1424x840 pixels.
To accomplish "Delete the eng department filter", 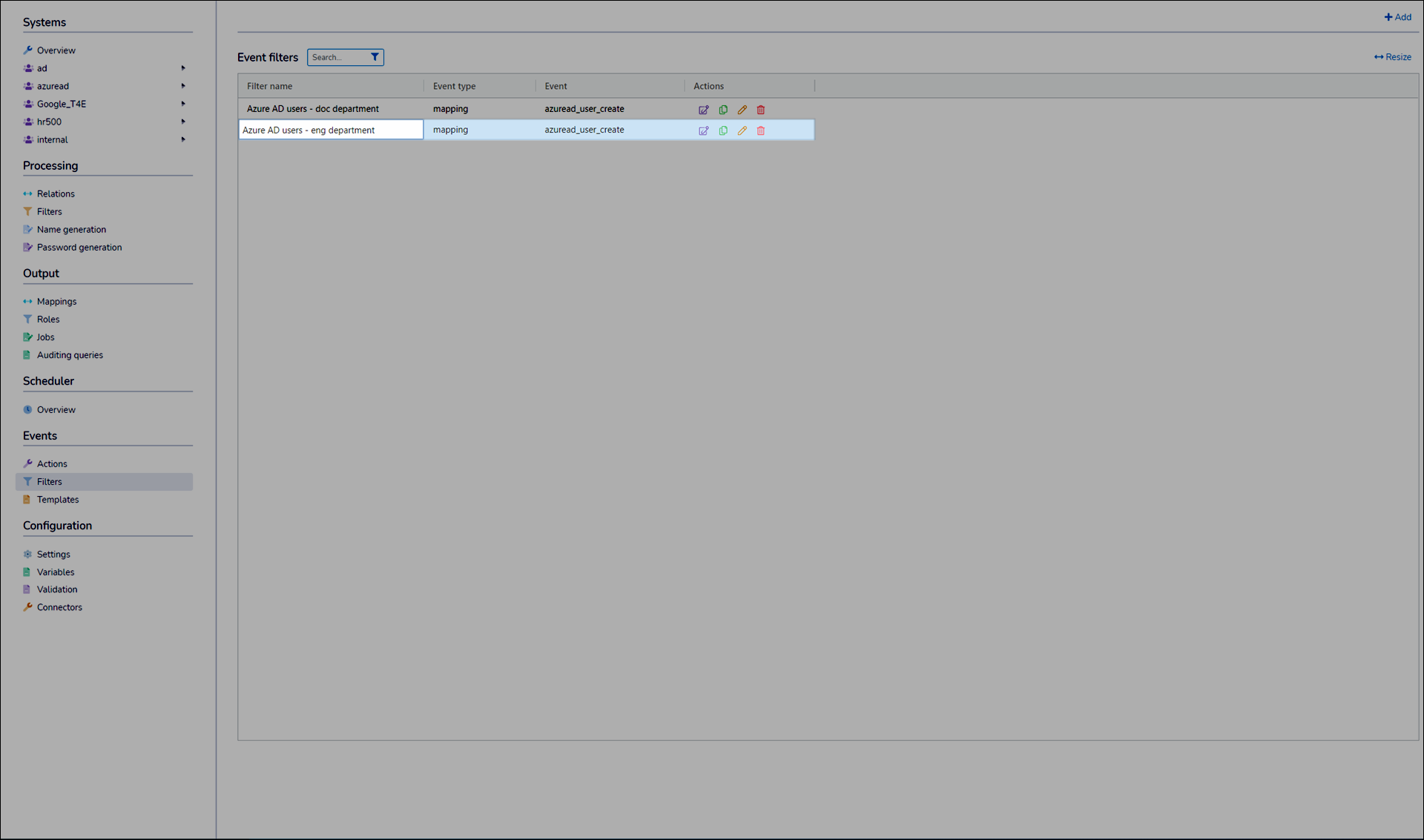I will (x=760, y=130).
